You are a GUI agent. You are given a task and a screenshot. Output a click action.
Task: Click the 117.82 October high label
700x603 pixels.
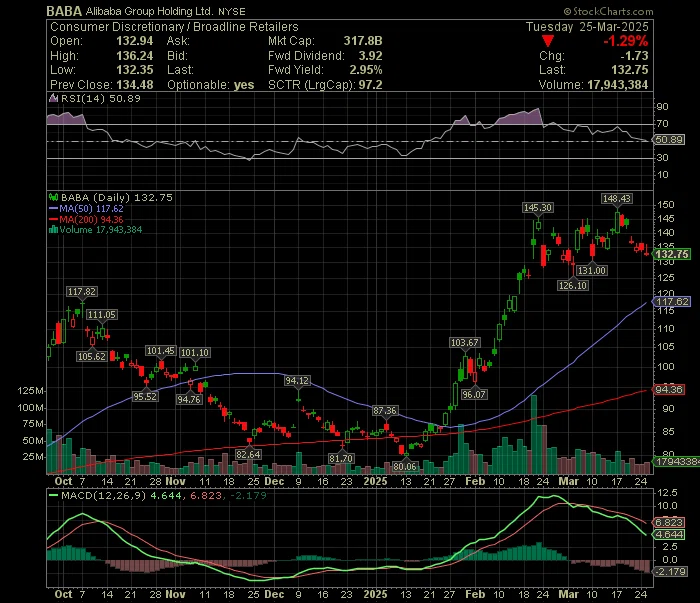pos(82,291)
